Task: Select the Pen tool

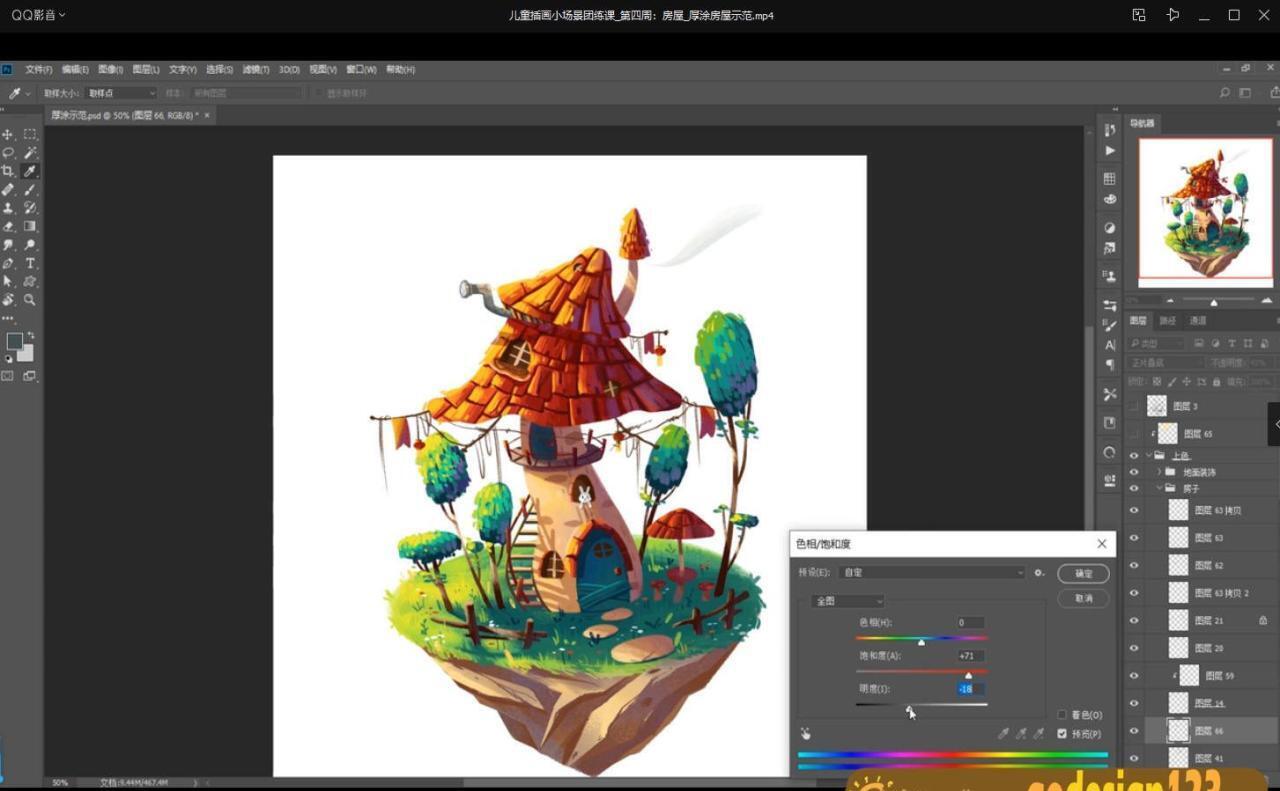Action: pyautogui.click(x=8, y=263)
